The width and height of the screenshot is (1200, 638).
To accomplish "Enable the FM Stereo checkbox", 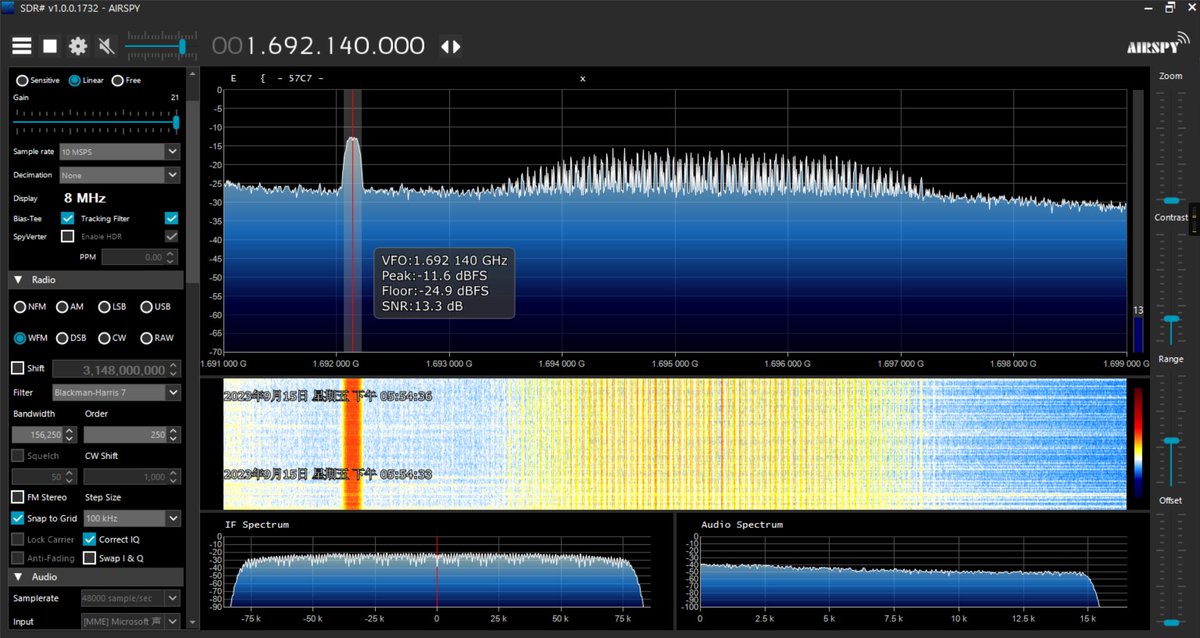I will click(18, 497).
